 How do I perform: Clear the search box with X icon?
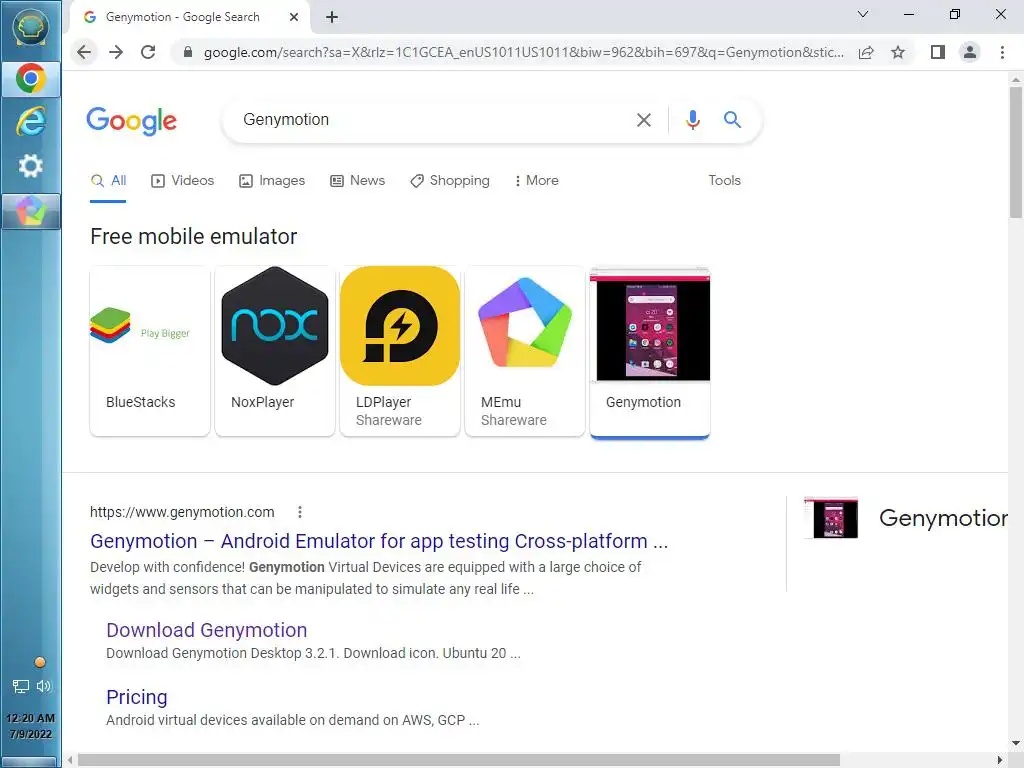click(644, 120)
